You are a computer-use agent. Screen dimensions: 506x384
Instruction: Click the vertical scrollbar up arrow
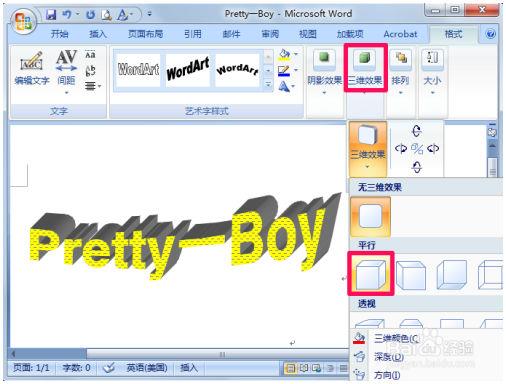pyautogui.click(x=493, y=146)
